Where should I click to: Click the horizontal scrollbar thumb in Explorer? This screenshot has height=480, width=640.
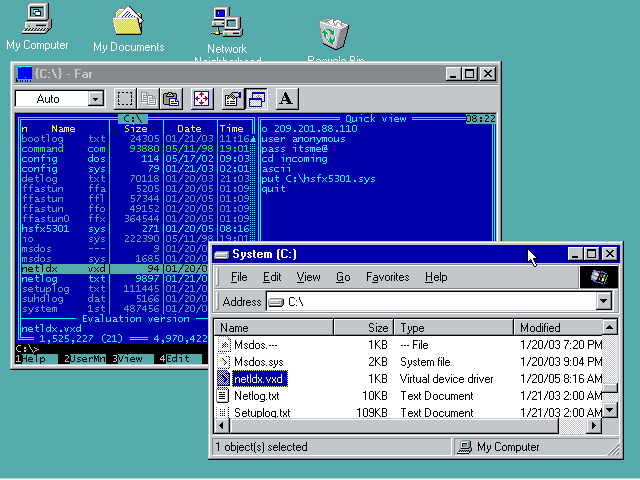(x=394, y=426)
